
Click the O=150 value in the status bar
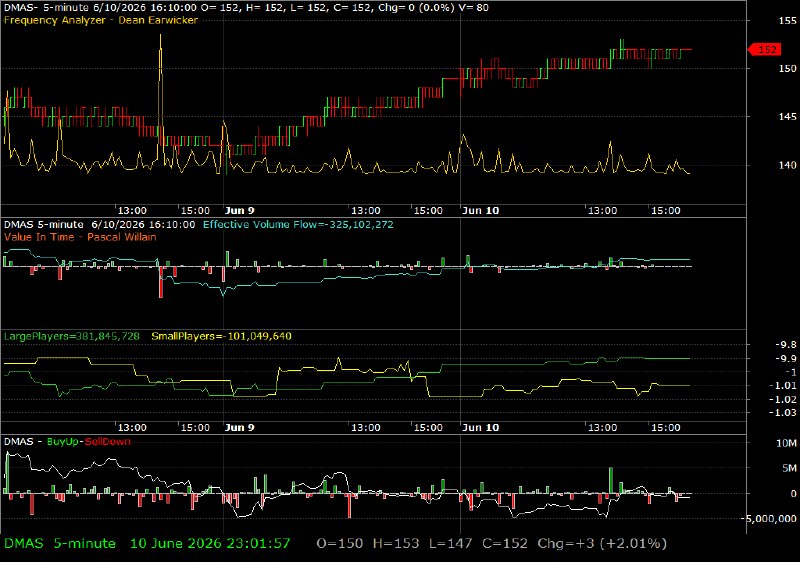click(340, 544)
